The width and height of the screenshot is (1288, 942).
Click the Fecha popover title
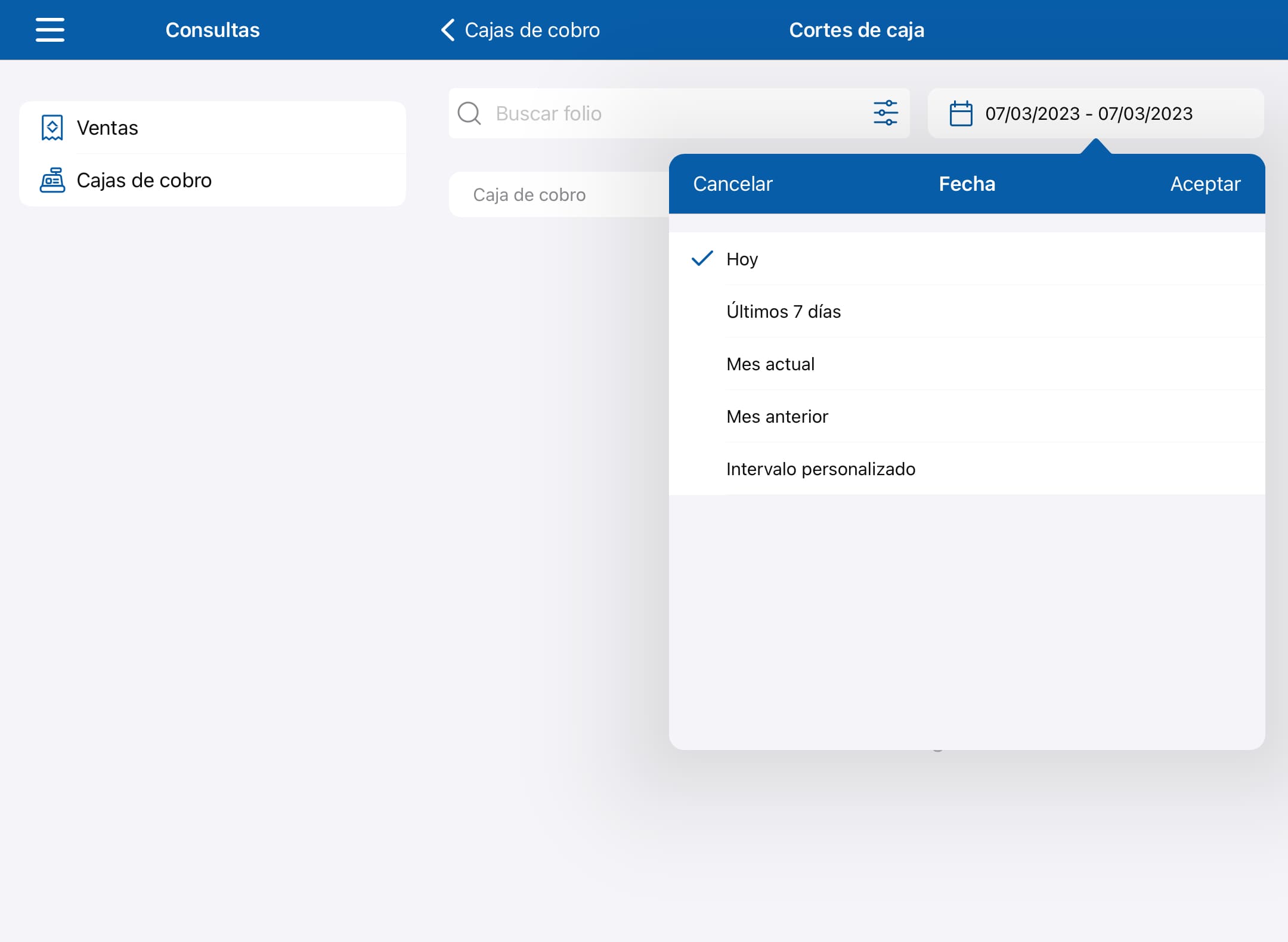[967, 184]
